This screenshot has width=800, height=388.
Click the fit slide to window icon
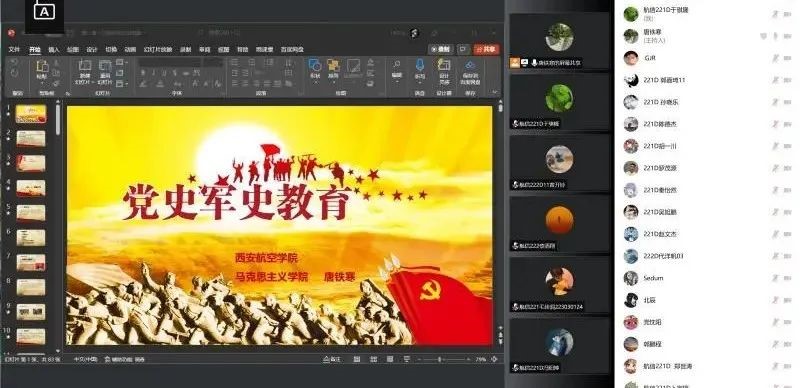pos(494,359)
